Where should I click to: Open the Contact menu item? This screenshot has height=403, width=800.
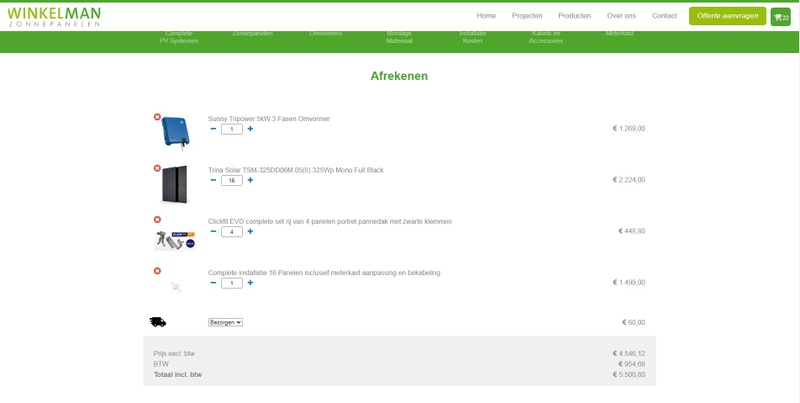click(x=664, y=16)
